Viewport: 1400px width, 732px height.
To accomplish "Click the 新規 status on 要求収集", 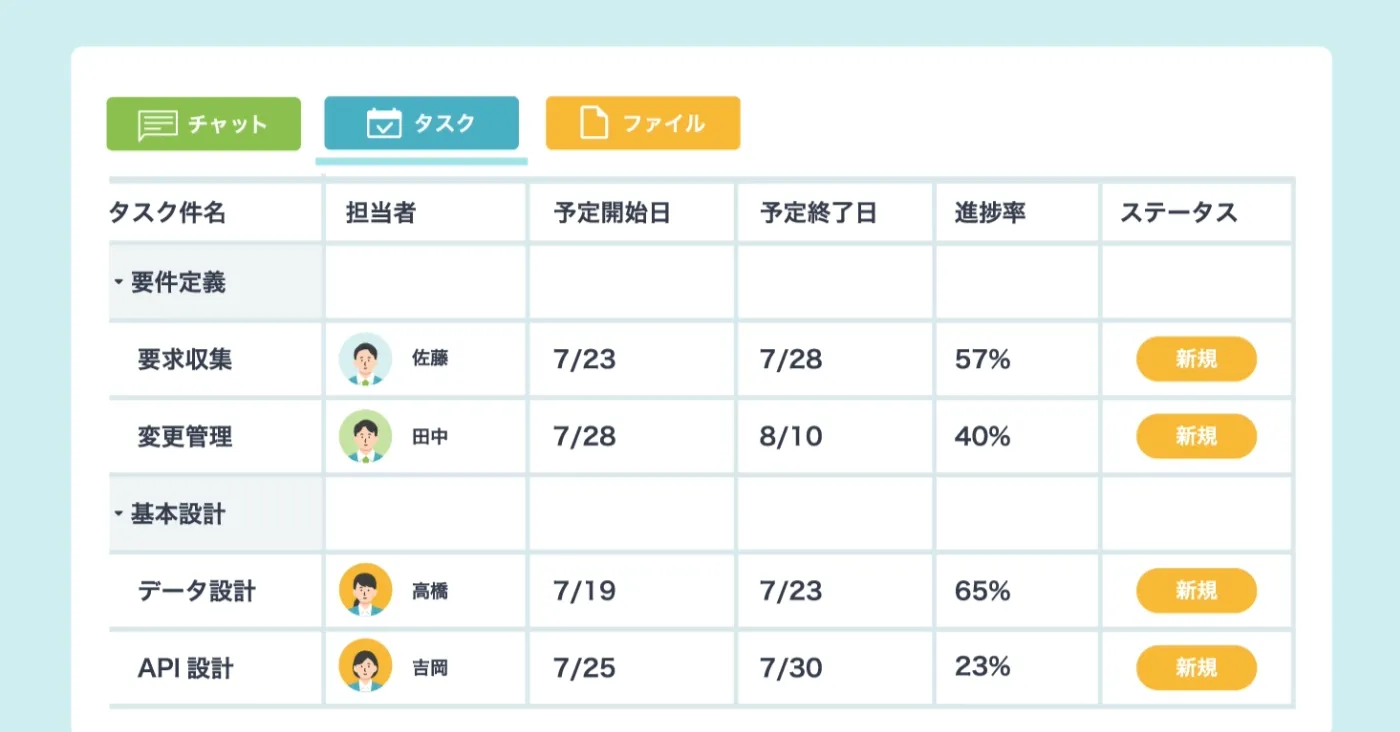I will coord(1196,359).
